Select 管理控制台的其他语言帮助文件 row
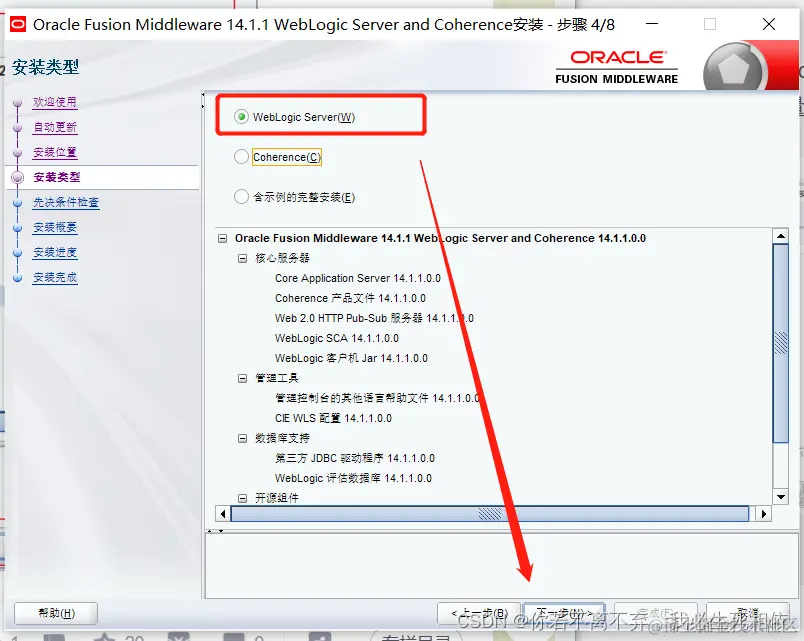This screenshot has height=641, width=804. (x=377, y=398)
